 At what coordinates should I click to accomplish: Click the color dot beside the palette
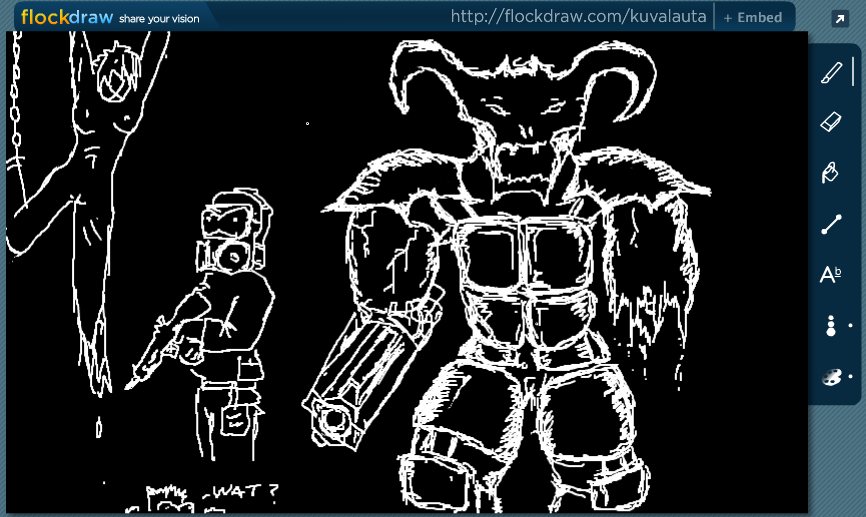coord(850,377)
